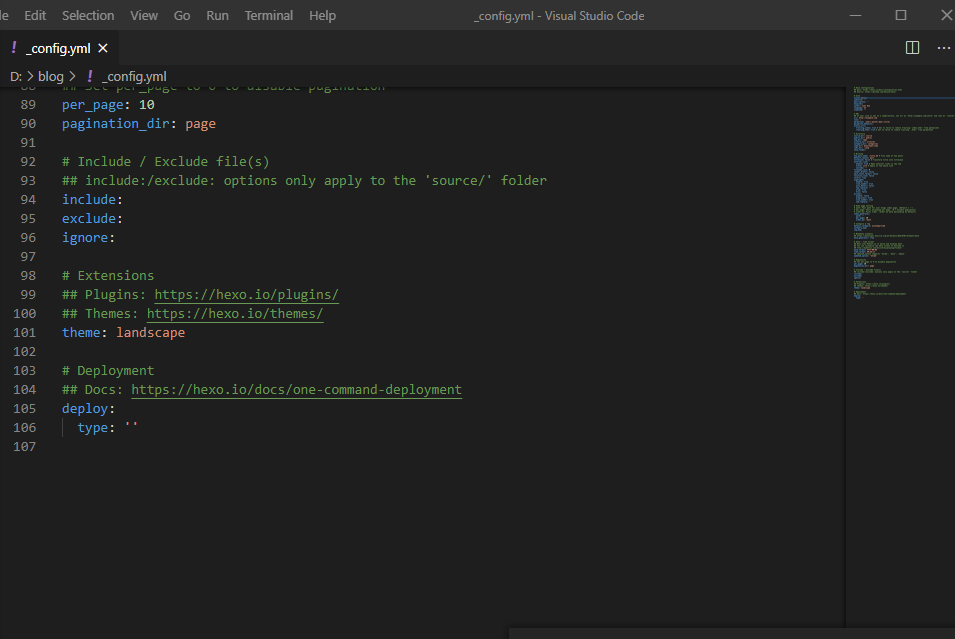Open the Go menu
The height and width of the screenshot is (639, 955).
tap(182, 16)
